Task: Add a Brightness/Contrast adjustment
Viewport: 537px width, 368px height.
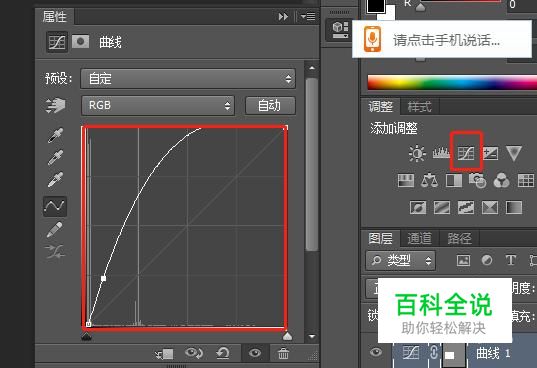Action: click(417, 153)
